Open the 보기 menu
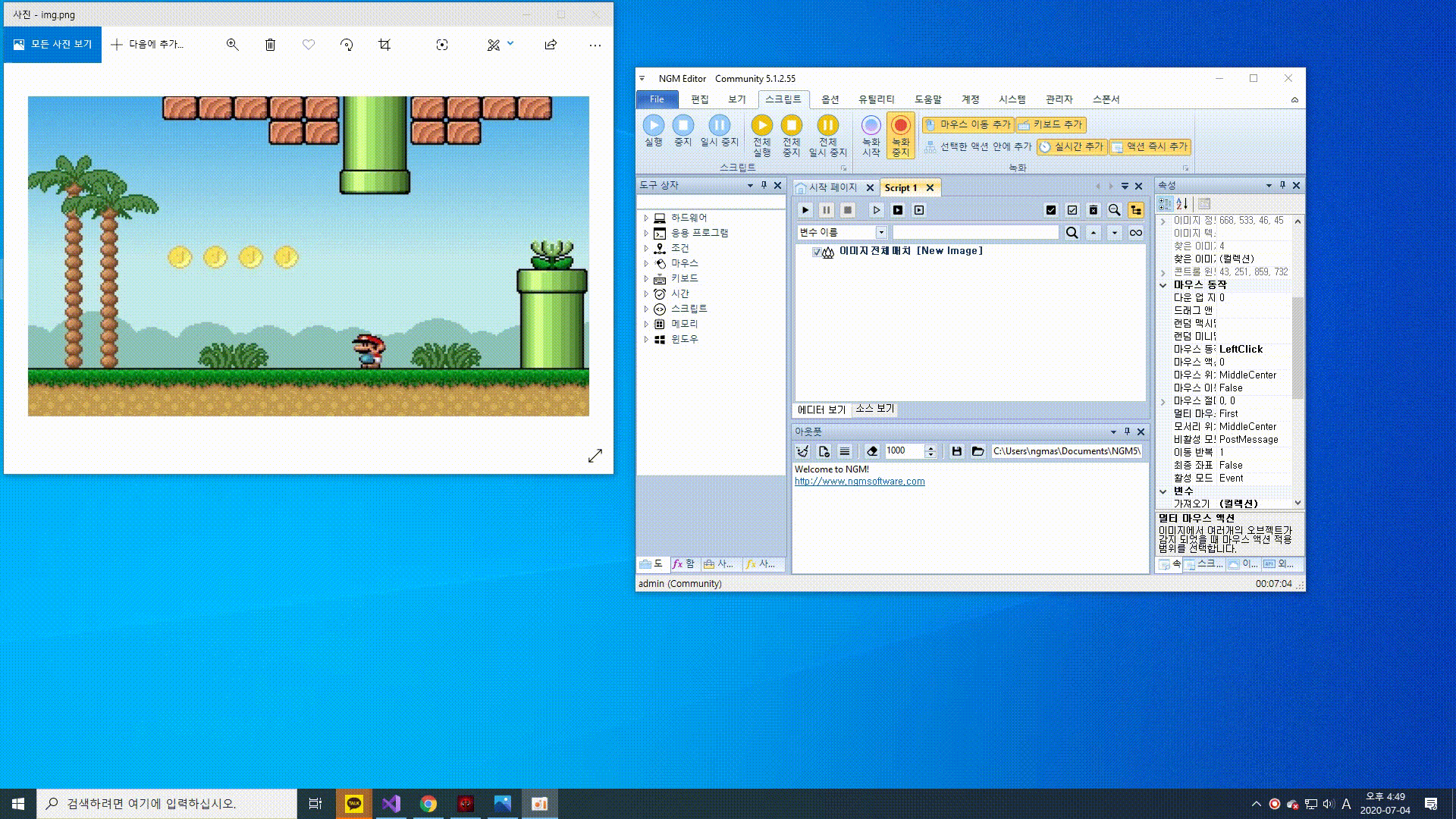The image size is (1456, 819). [736, 99]
